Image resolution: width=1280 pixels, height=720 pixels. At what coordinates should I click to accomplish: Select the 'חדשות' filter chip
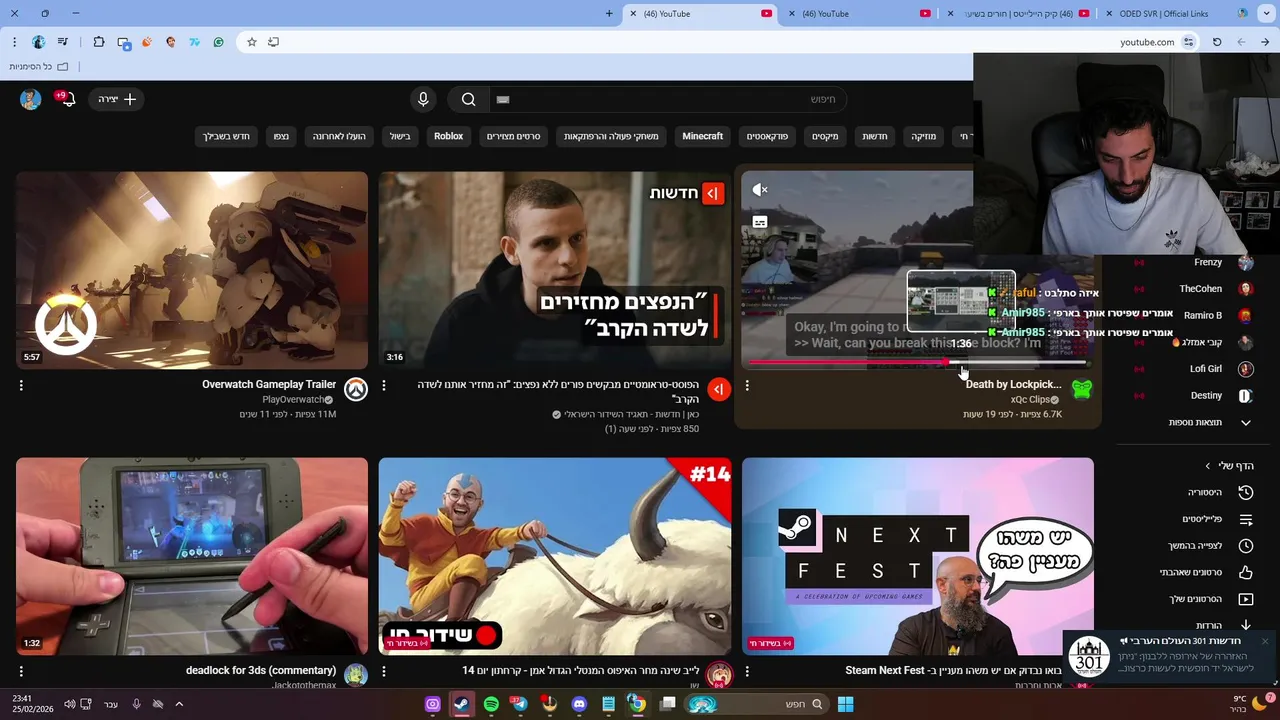pyautogui.click(x=875, y=136)
